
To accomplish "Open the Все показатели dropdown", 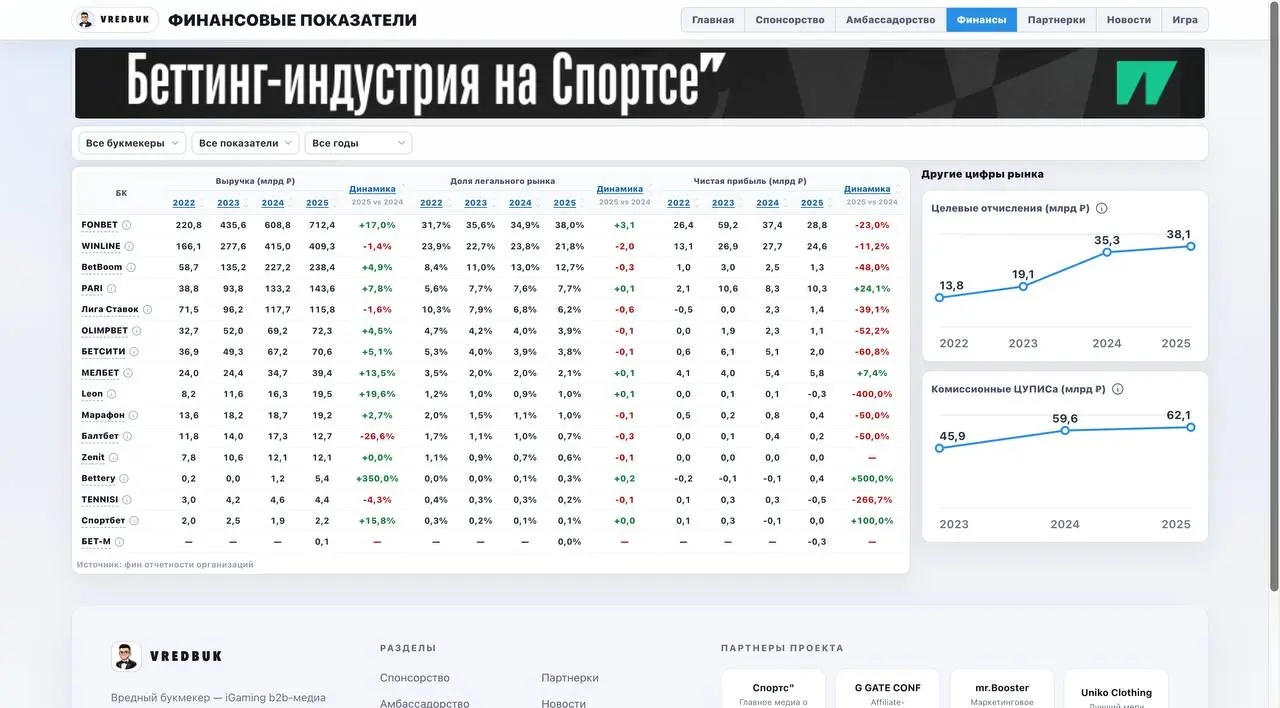I will 245,143.
